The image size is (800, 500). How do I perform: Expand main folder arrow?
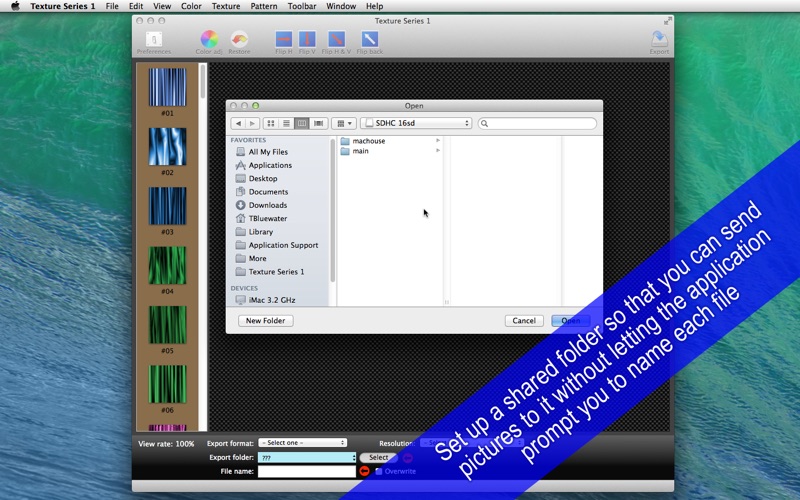coord(438,151)
